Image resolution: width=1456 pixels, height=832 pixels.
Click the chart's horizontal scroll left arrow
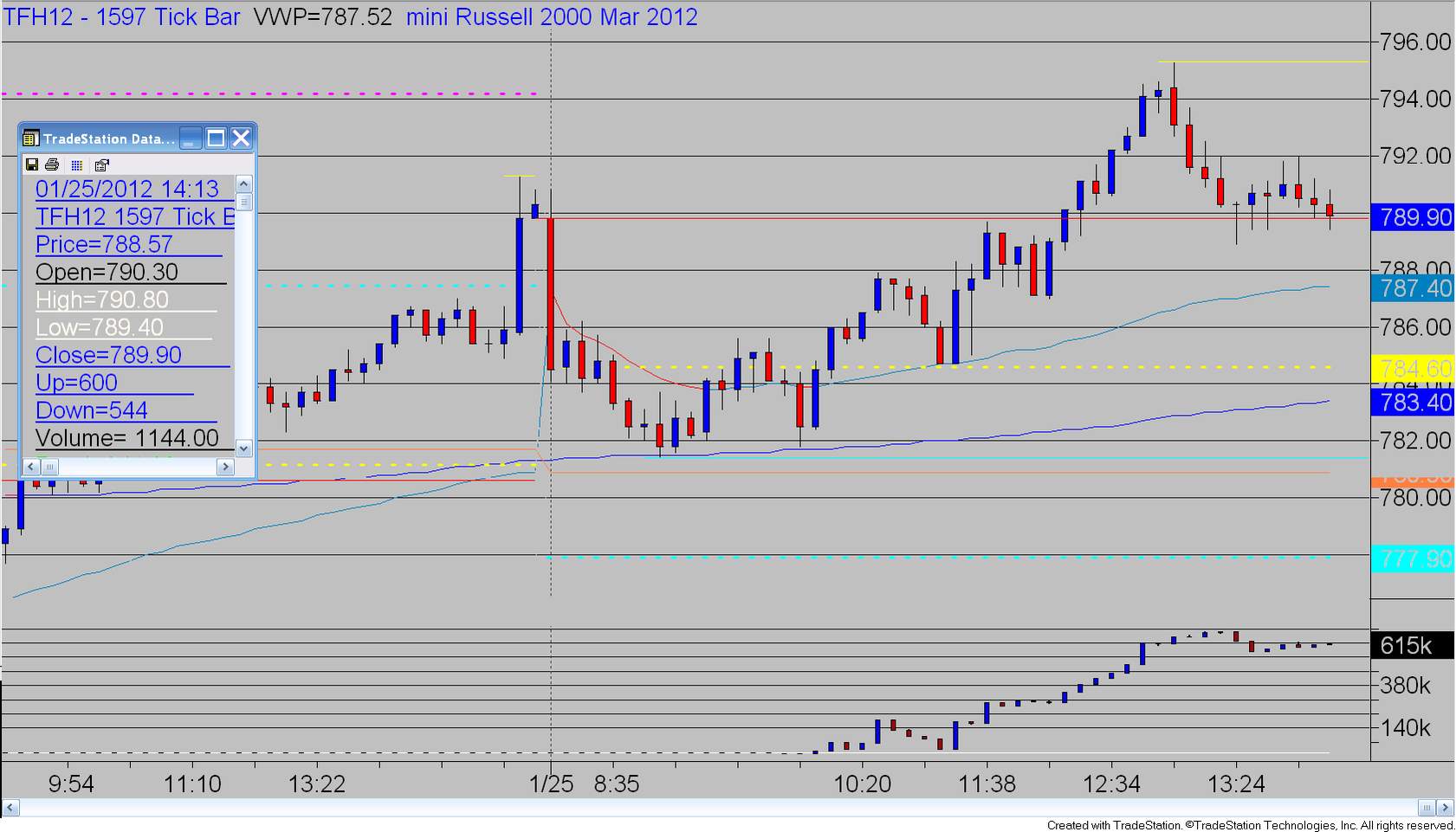[x=11, y=808]
